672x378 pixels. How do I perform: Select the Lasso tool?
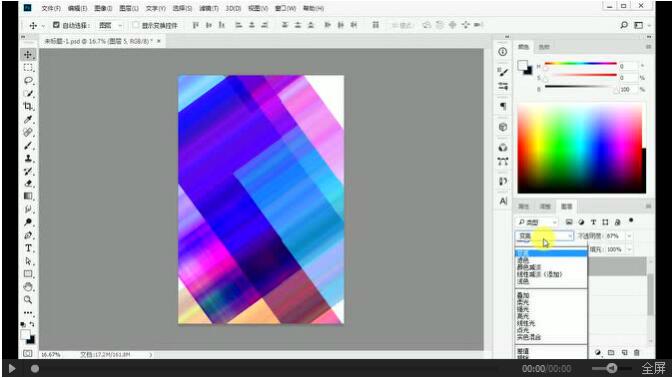[x=28, y=81]
